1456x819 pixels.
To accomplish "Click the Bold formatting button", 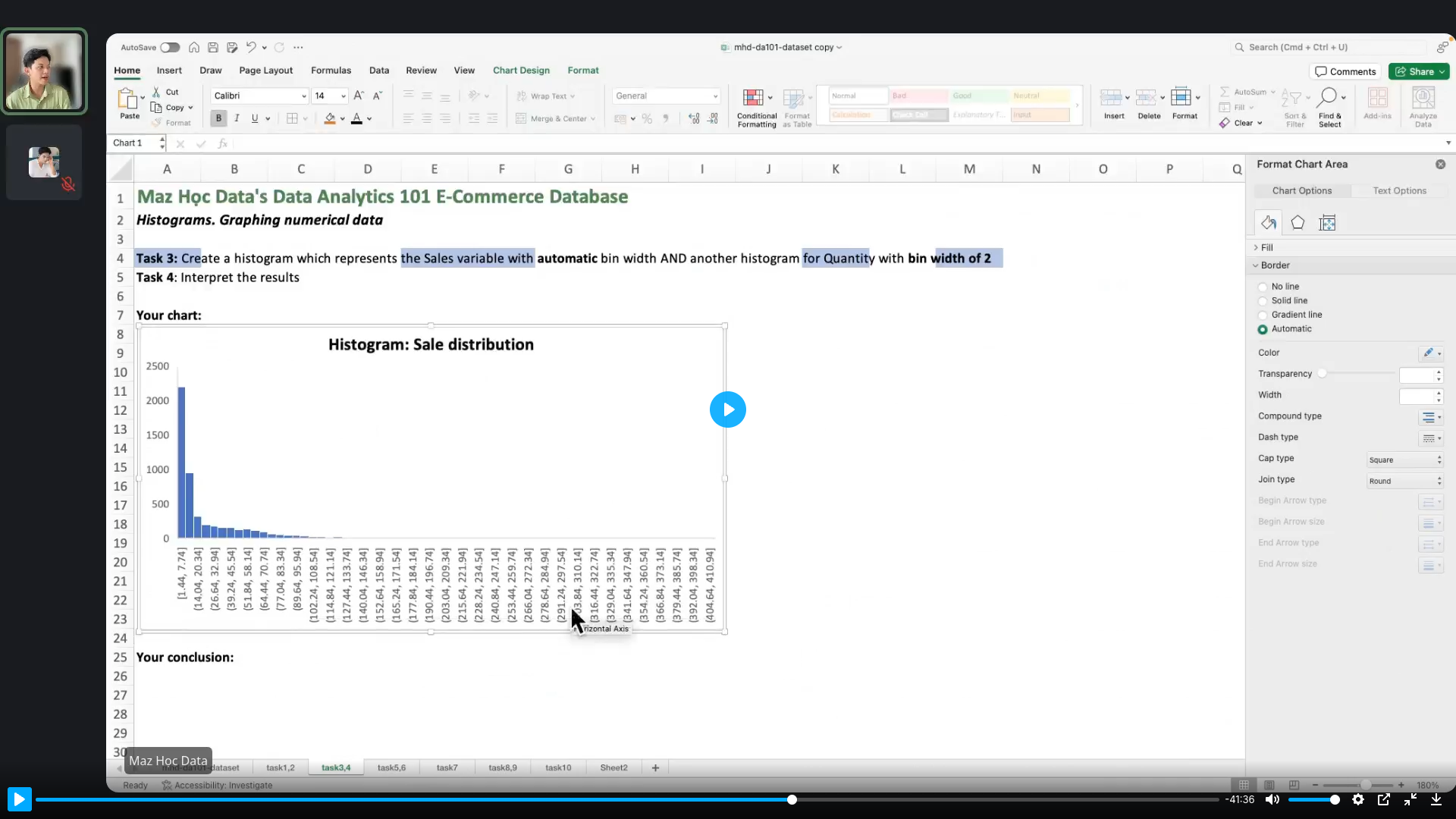I will click(218, 118).
